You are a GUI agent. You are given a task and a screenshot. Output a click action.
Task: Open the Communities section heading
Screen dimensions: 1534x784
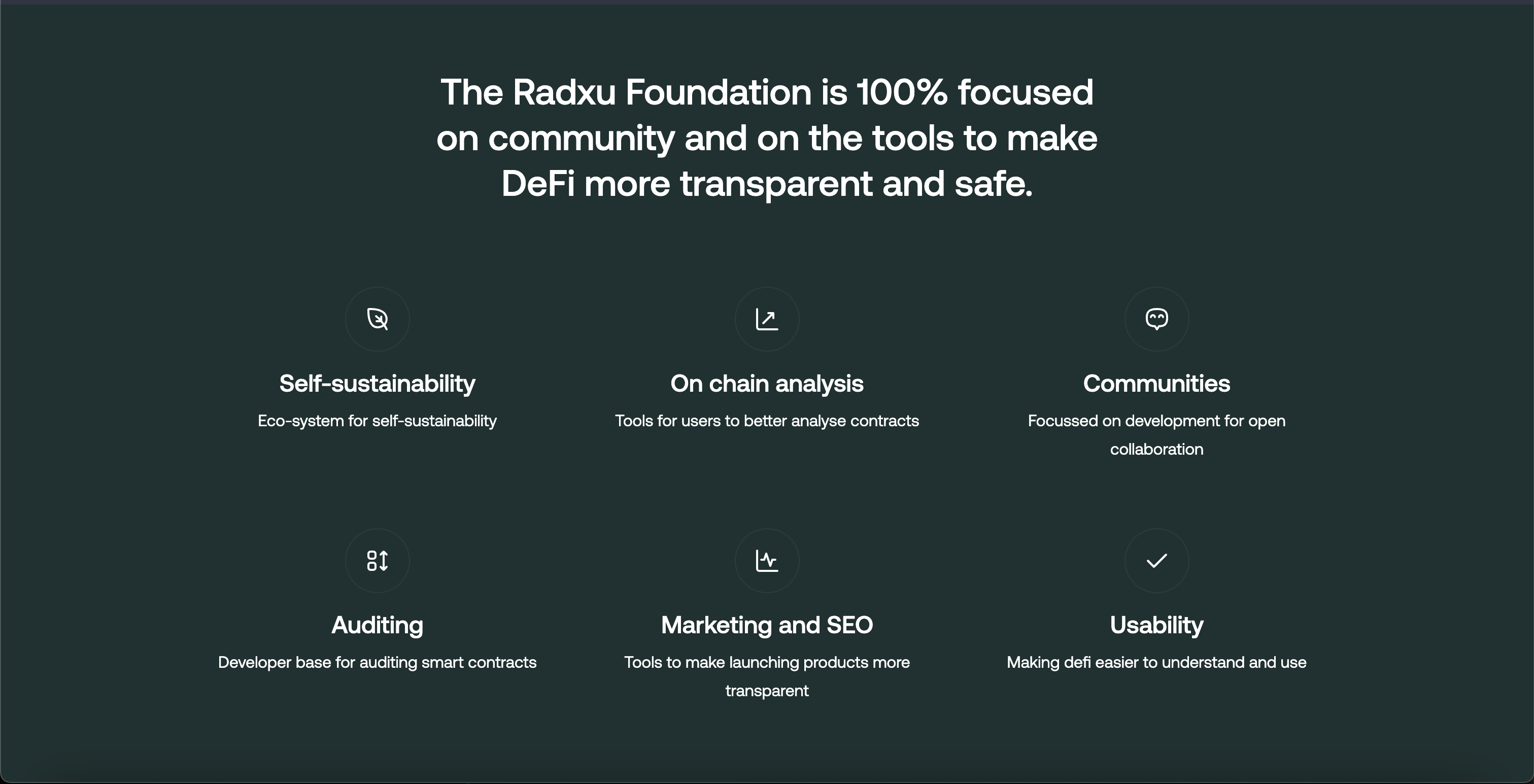[1156, 384]
